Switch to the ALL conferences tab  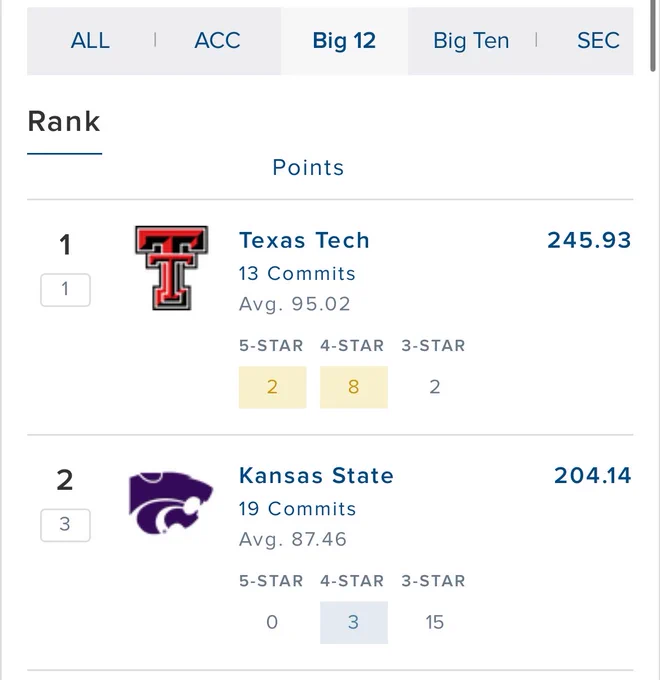tap(90, 41)
